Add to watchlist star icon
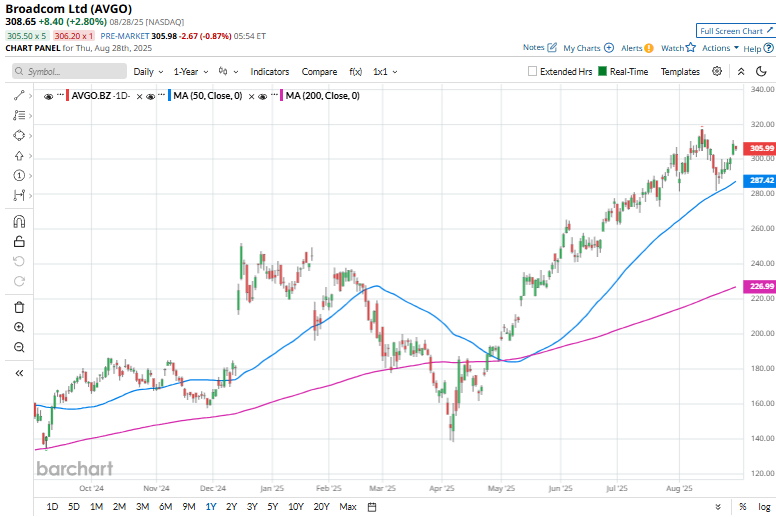Image resolution: width=776 pixels, height=517 pixels. pos(691,47)
